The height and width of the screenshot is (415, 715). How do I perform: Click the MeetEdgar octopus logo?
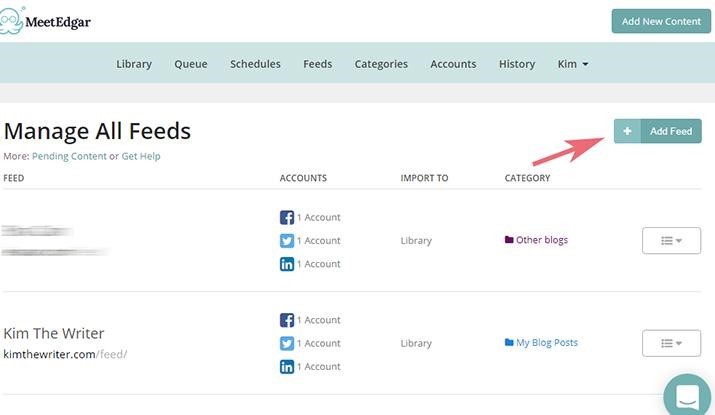[x=11, y=21]
